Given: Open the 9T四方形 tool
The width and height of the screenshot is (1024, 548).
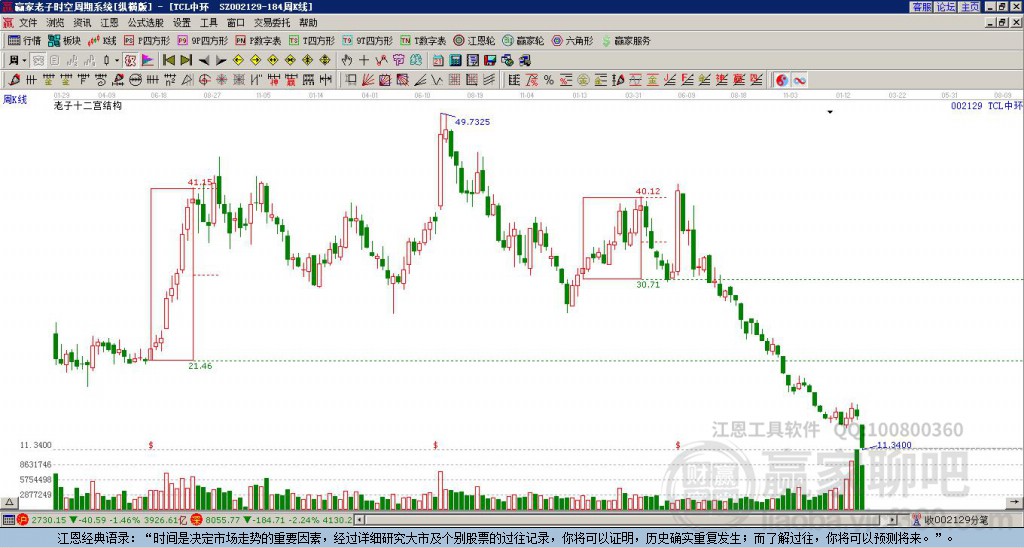Looking at the screenshot, I should pyautogui.click(x=368, y=40).
